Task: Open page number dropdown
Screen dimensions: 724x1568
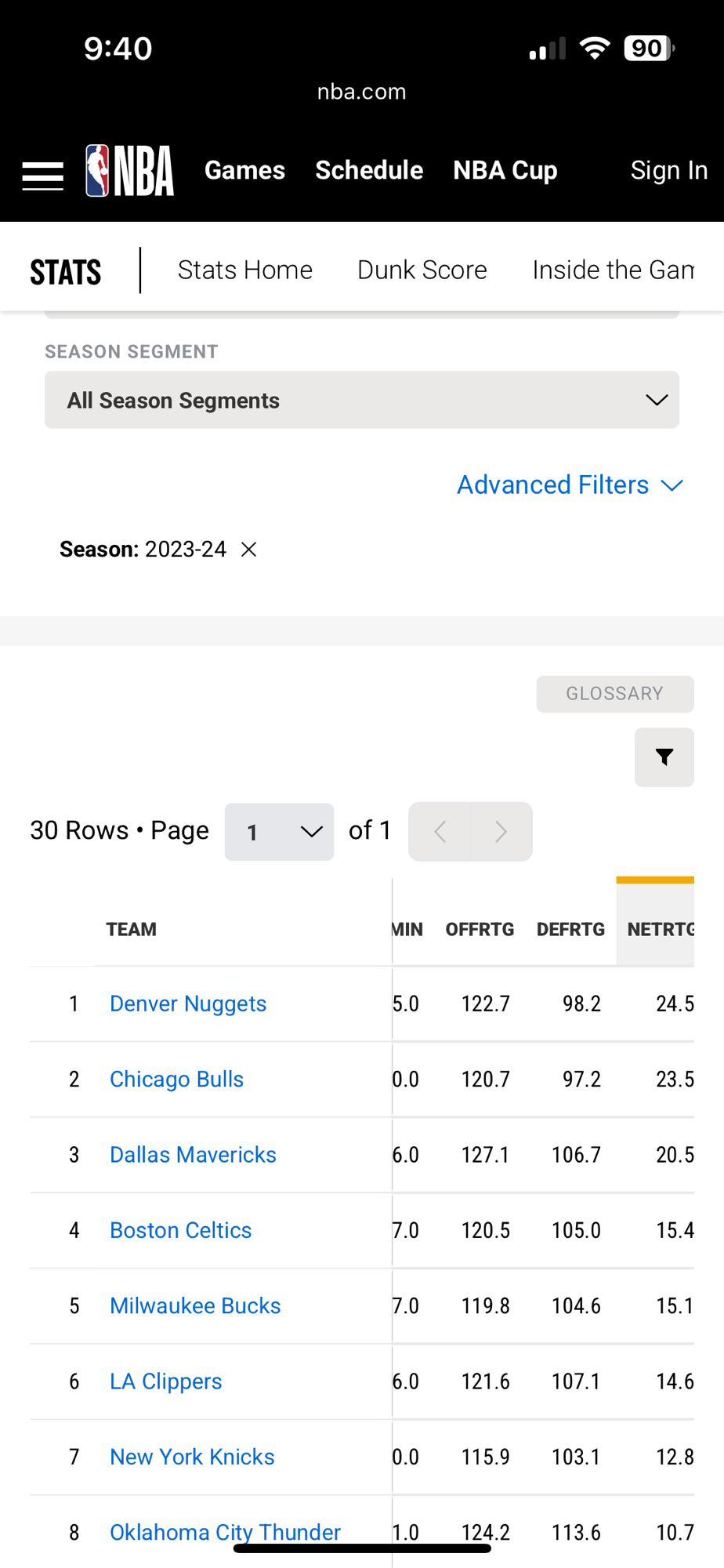Action: pos(279,832)
